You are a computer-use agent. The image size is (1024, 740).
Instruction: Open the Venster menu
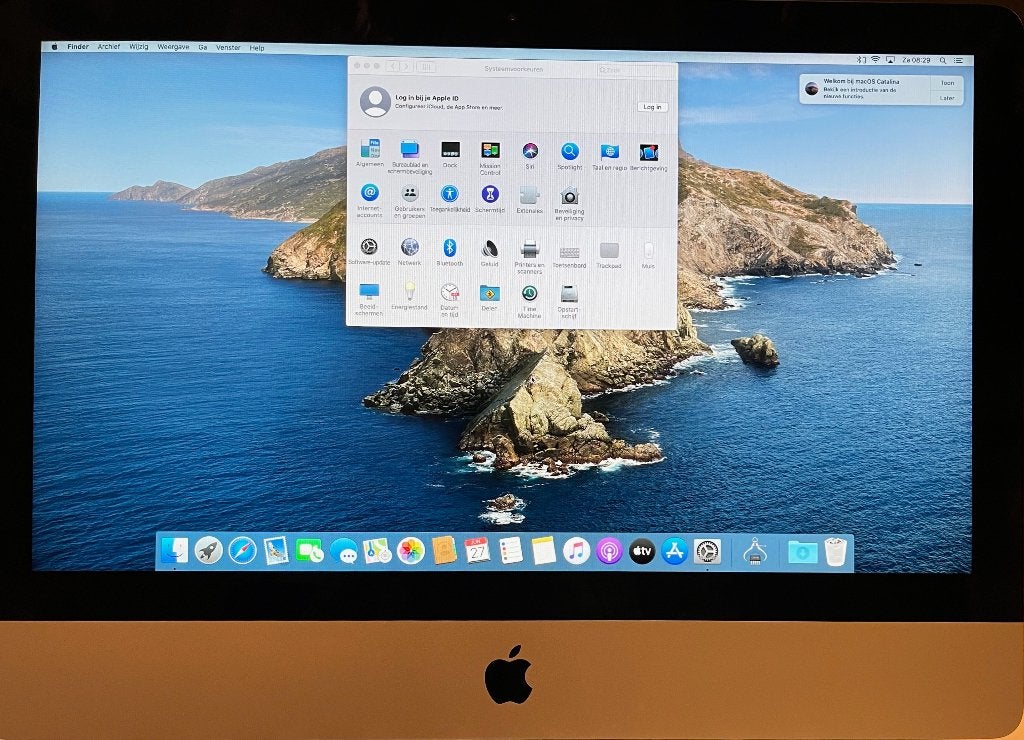click(x=229, y=48)
